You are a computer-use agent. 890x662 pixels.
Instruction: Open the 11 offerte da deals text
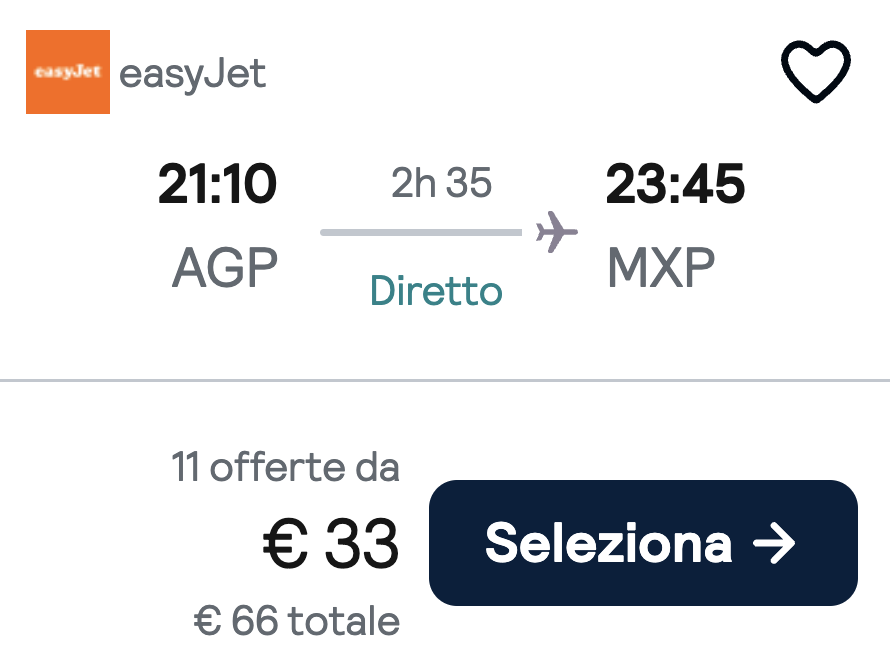click(x=286, y=467)
